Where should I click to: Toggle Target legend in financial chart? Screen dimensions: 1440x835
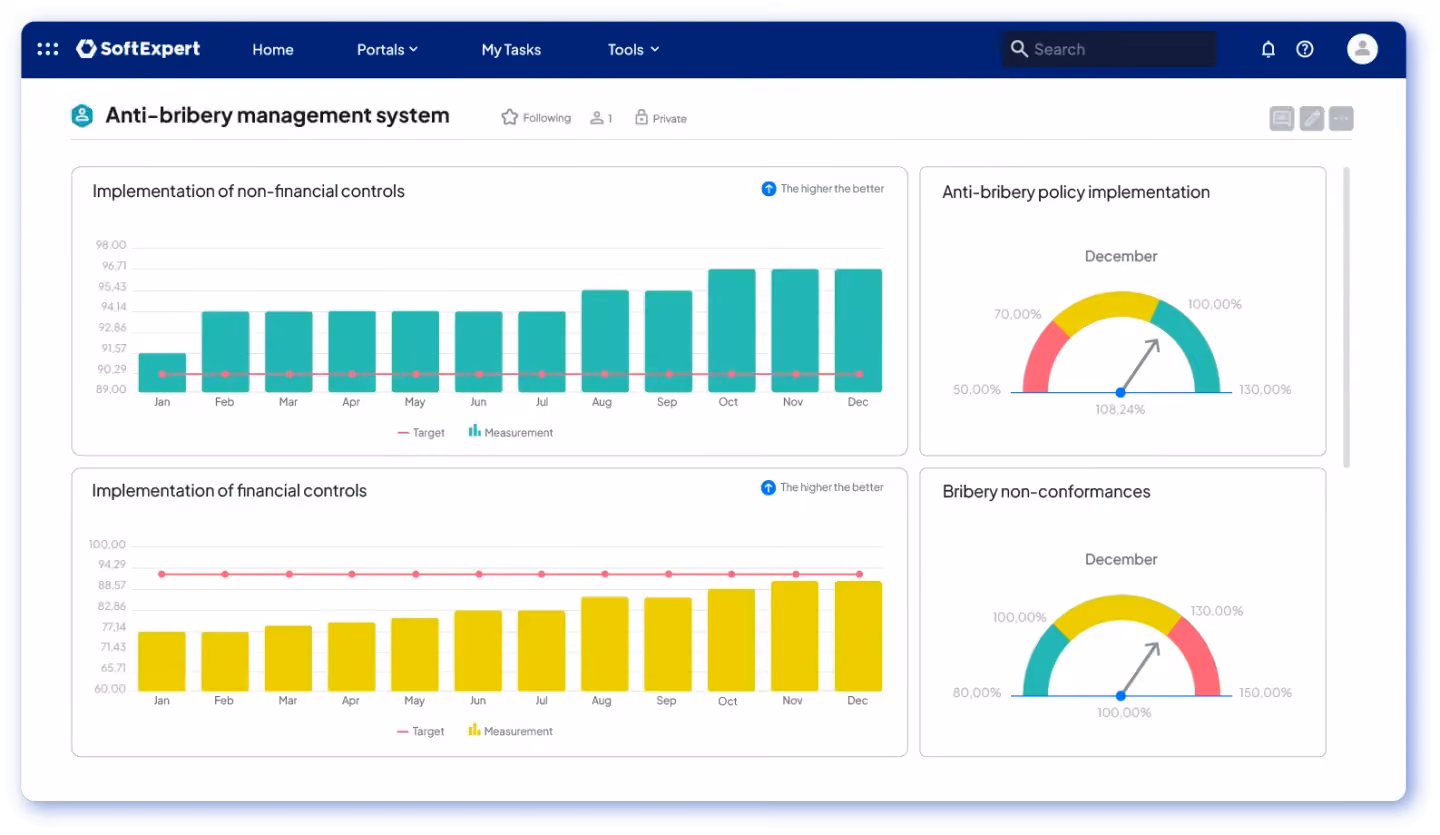point(421,732)
